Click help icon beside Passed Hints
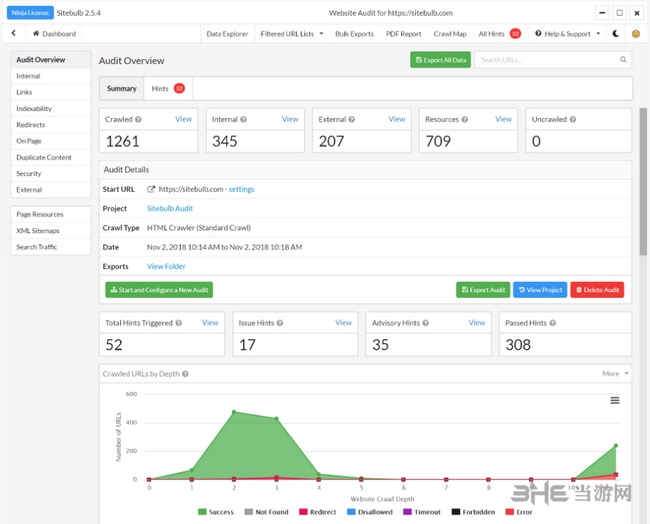Viewport: 650px width, 524px height. (x=553, y=323)
